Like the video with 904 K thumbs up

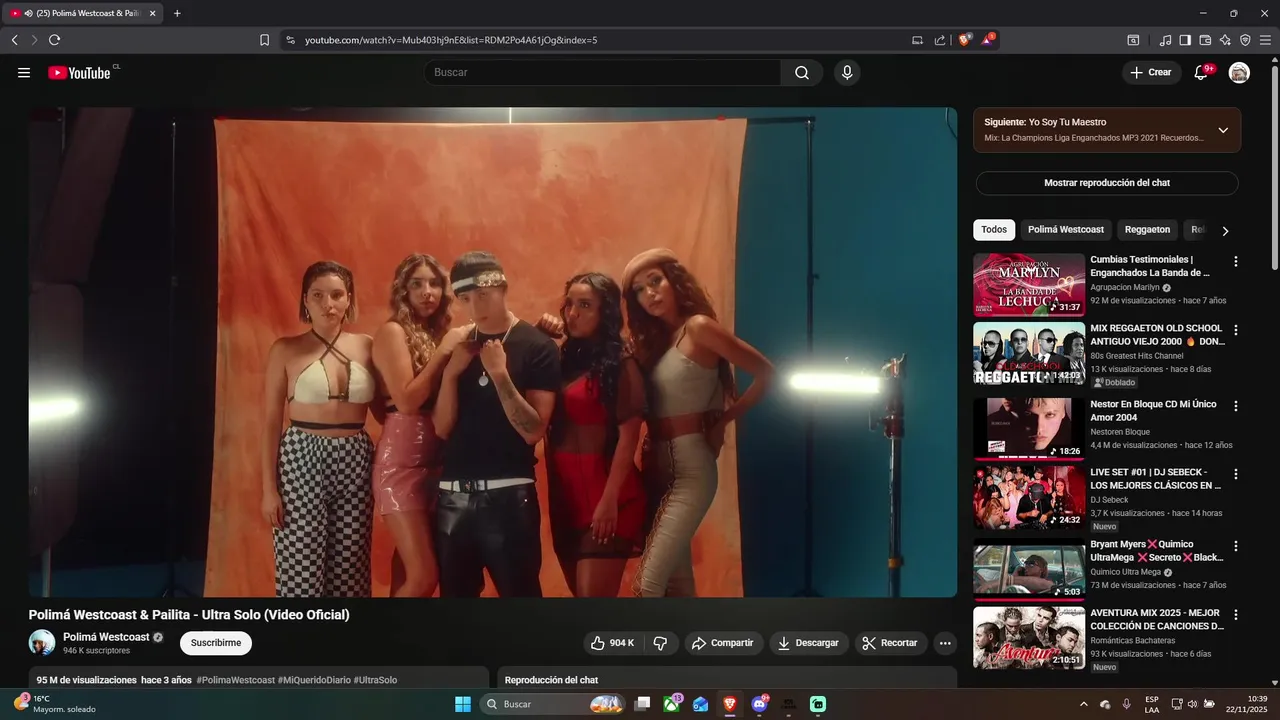pyautogui.click(x=612, y=643)
